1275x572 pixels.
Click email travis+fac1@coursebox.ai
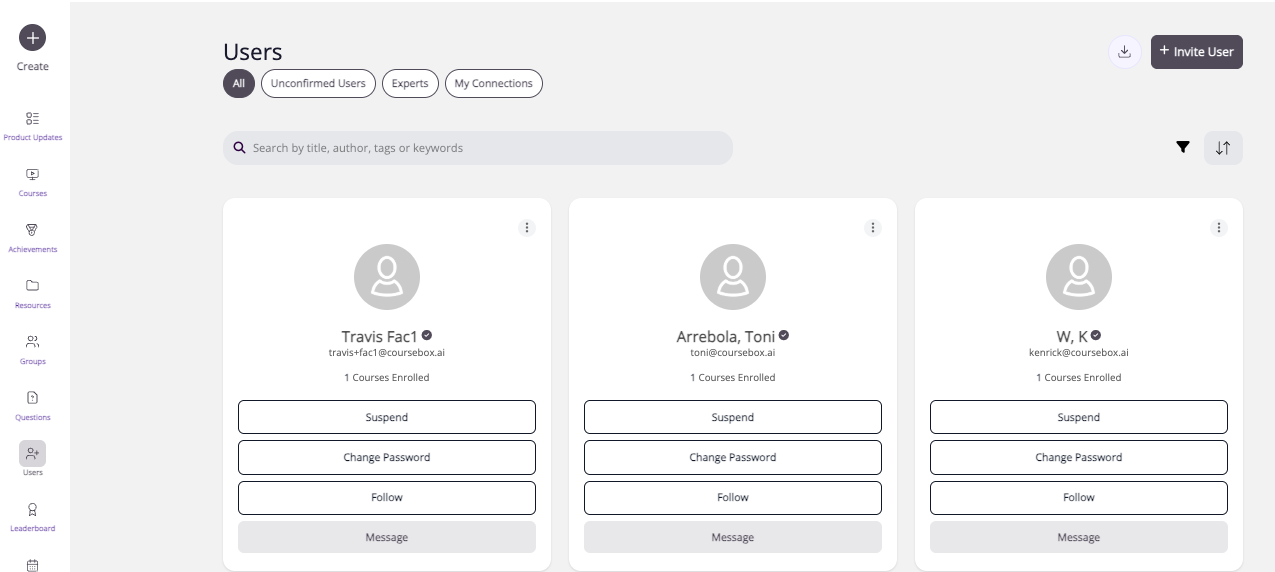(387, 353)
